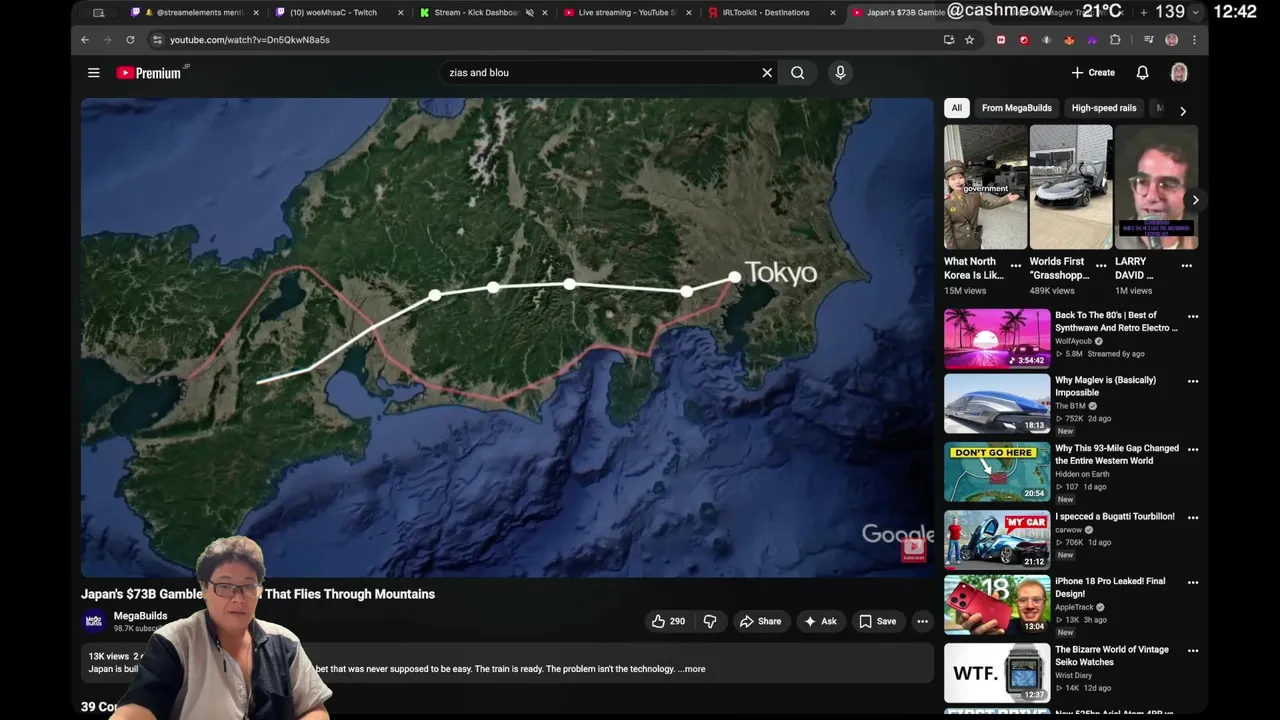Expand the description with ...more
Image resolution: width=1280 pixels, height=720 pixels.
click(692, 669)
